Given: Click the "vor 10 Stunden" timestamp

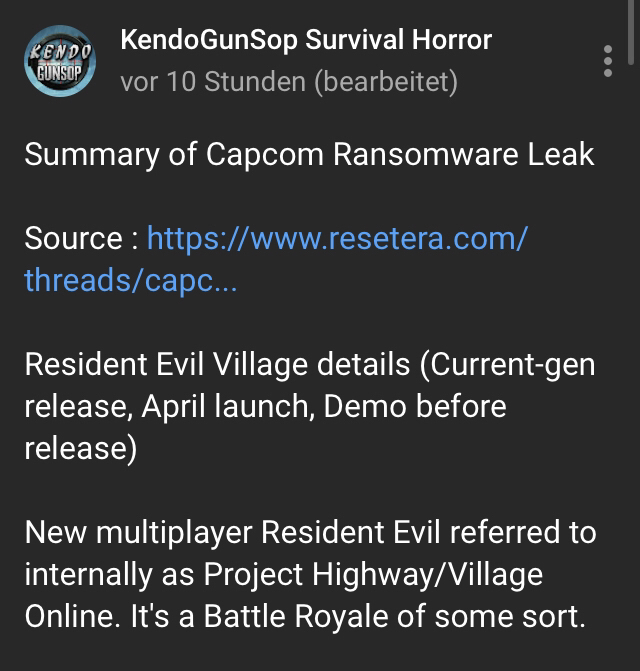Looking at the screenshot, I should [x=213, y=81].
